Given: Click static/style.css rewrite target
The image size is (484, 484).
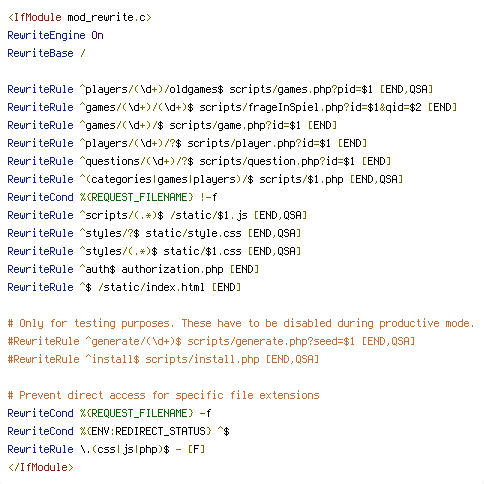Looking at the screenshot, I should coord(193,233).
